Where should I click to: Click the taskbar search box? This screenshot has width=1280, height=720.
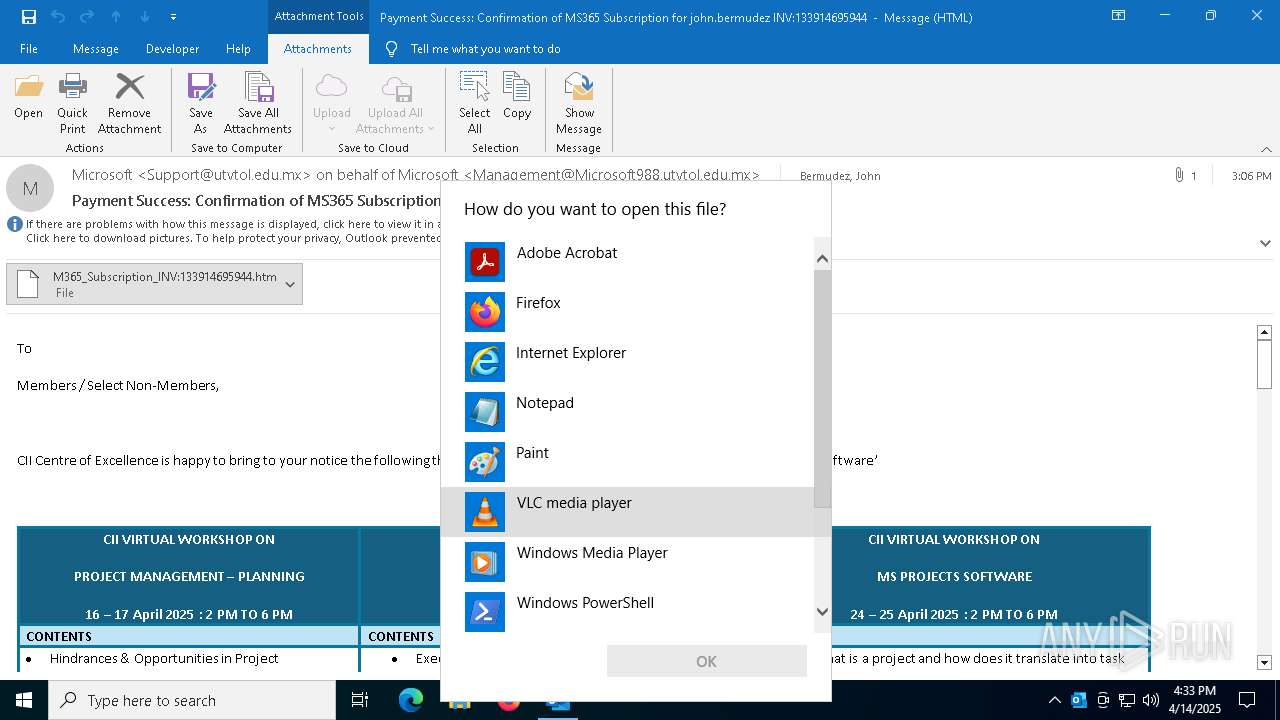[192, 700]
